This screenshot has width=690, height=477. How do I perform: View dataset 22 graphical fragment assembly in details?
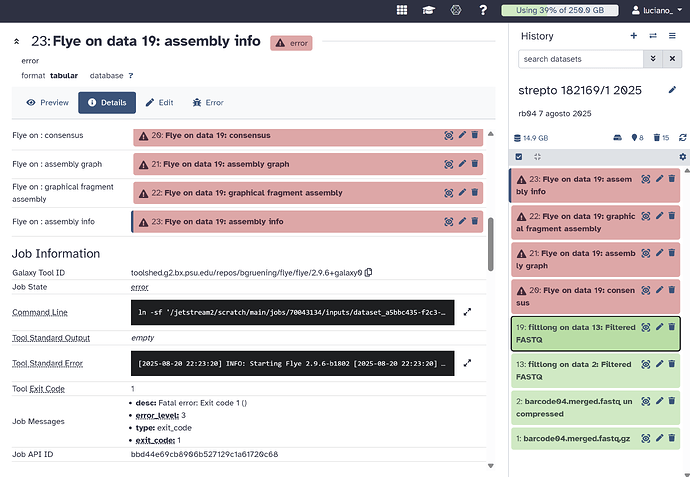tap(448, 193)
